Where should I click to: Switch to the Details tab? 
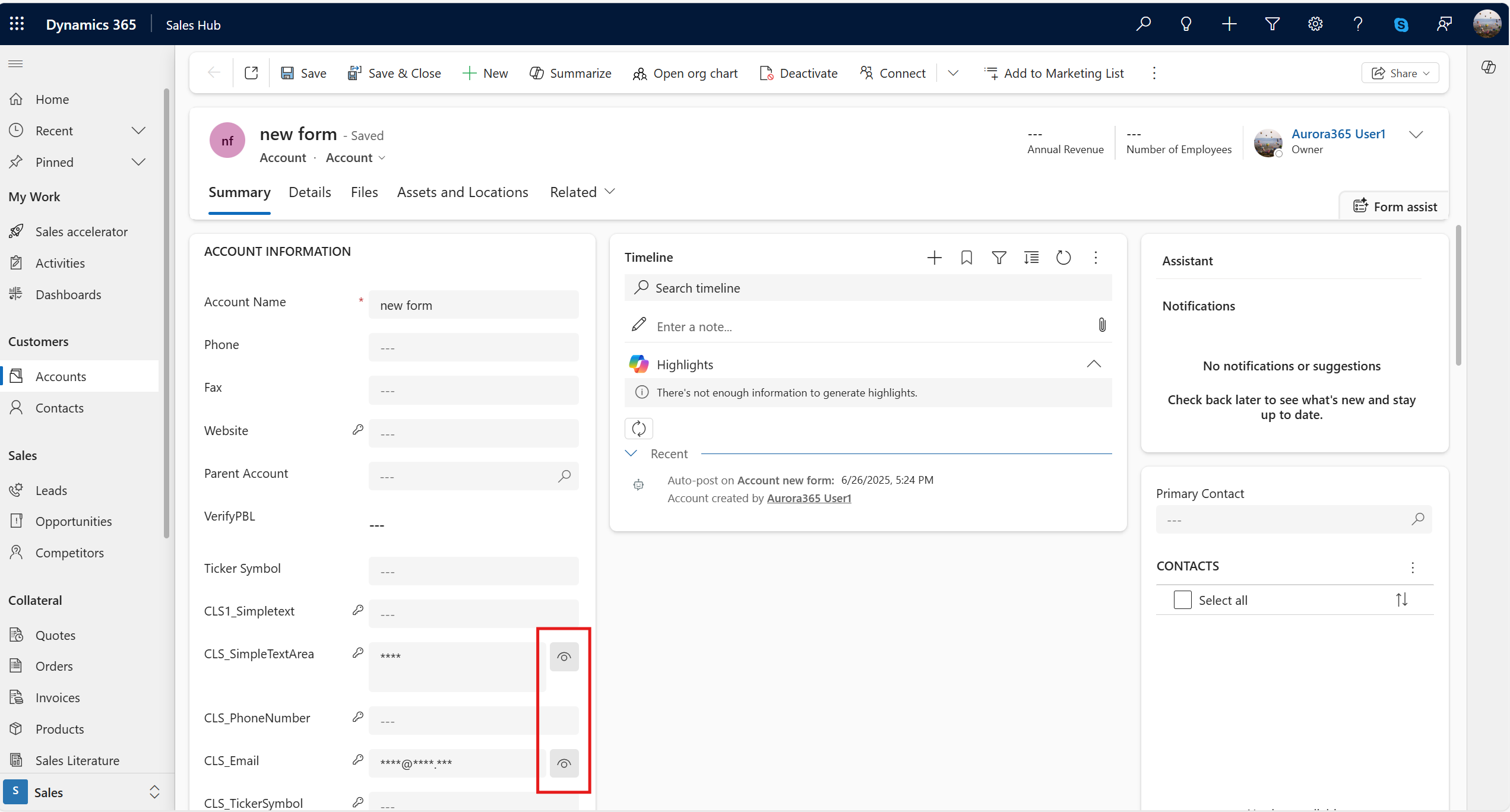[x=309, y=192]
